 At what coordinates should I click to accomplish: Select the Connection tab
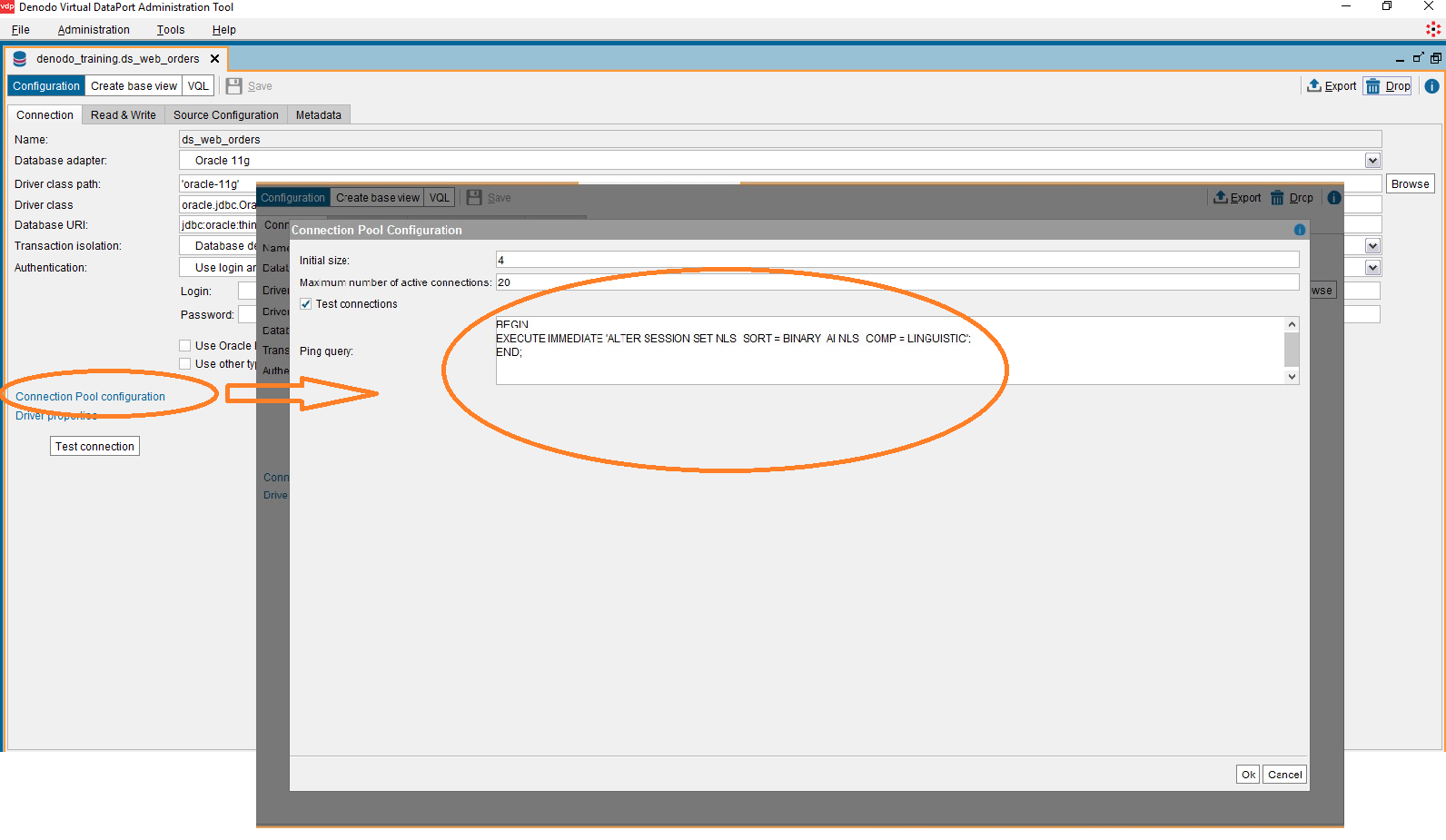point(45,115)
